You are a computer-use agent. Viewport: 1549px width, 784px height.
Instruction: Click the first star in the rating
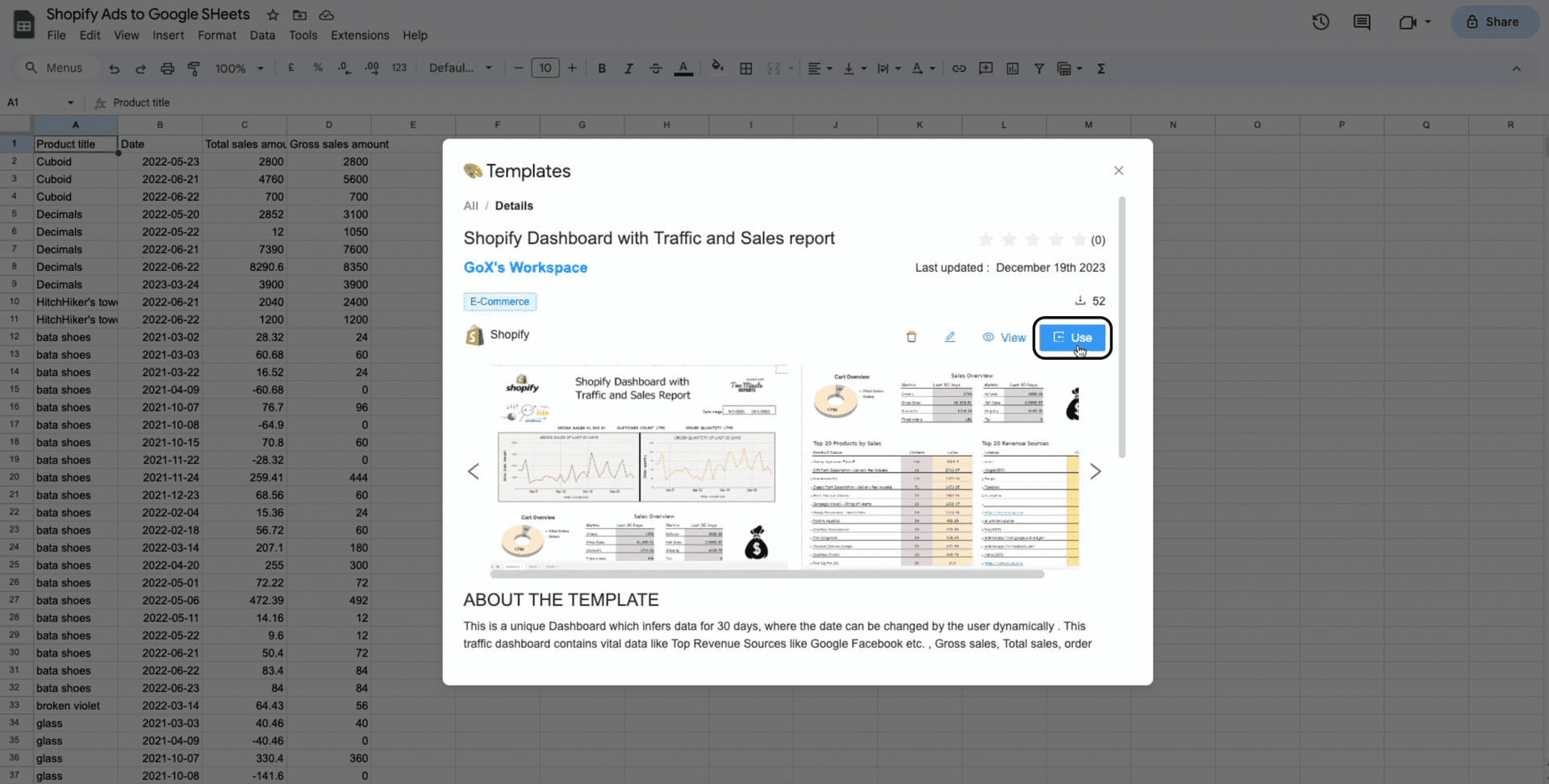click(x=985, y=240)
